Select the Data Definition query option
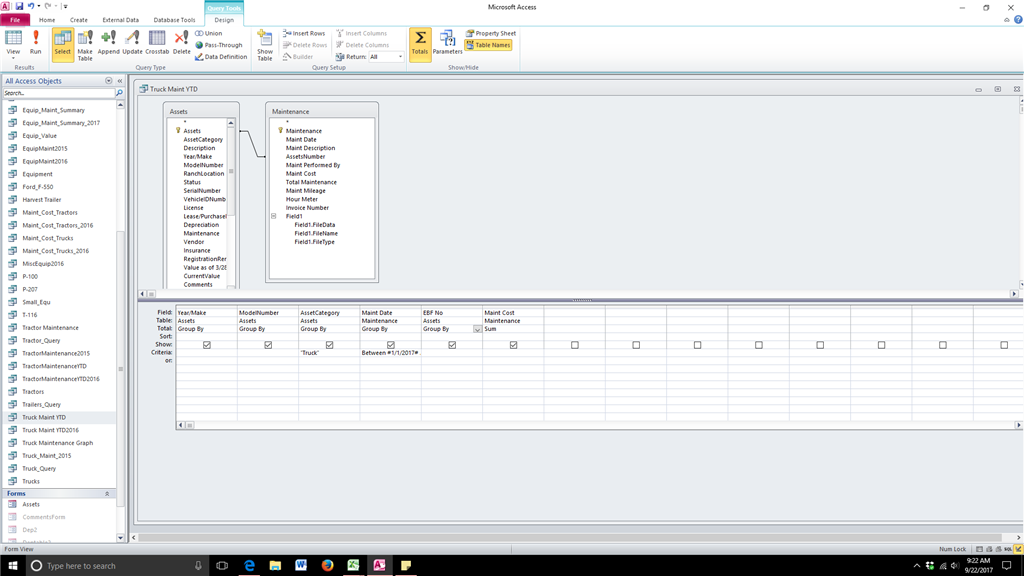 coord(221,57)
